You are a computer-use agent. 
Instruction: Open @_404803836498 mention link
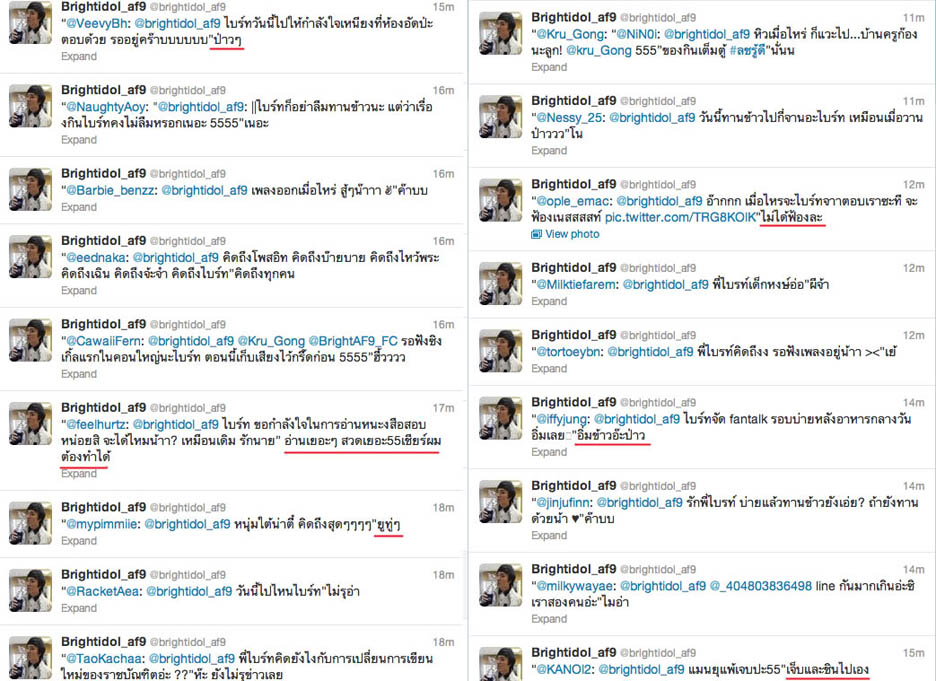pyautogui.click(x=760, y=587)
